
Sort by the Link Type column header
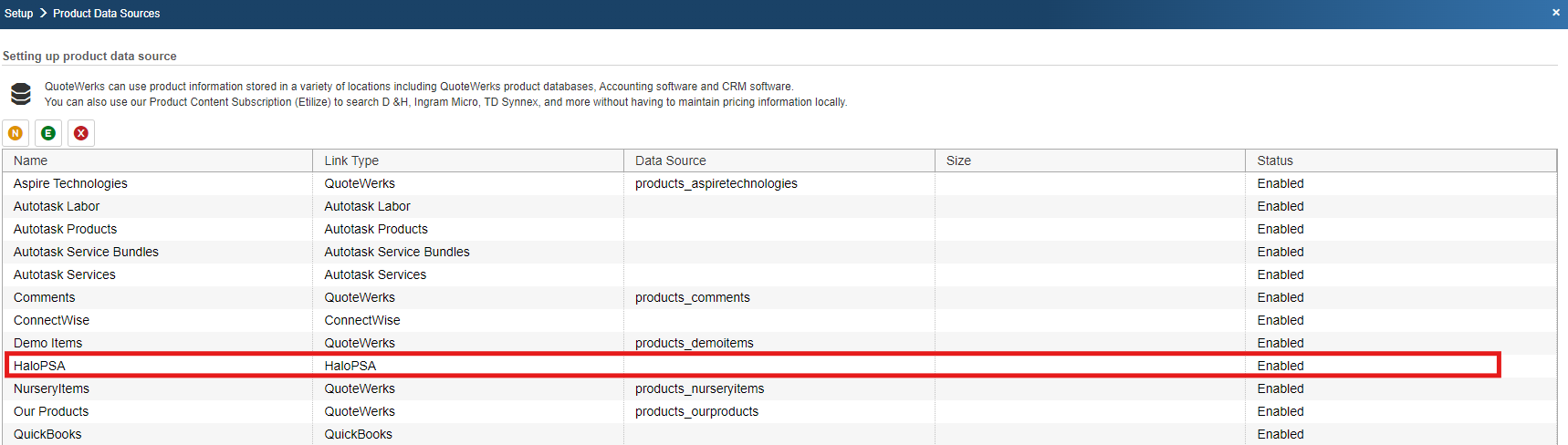click(351, 160)
